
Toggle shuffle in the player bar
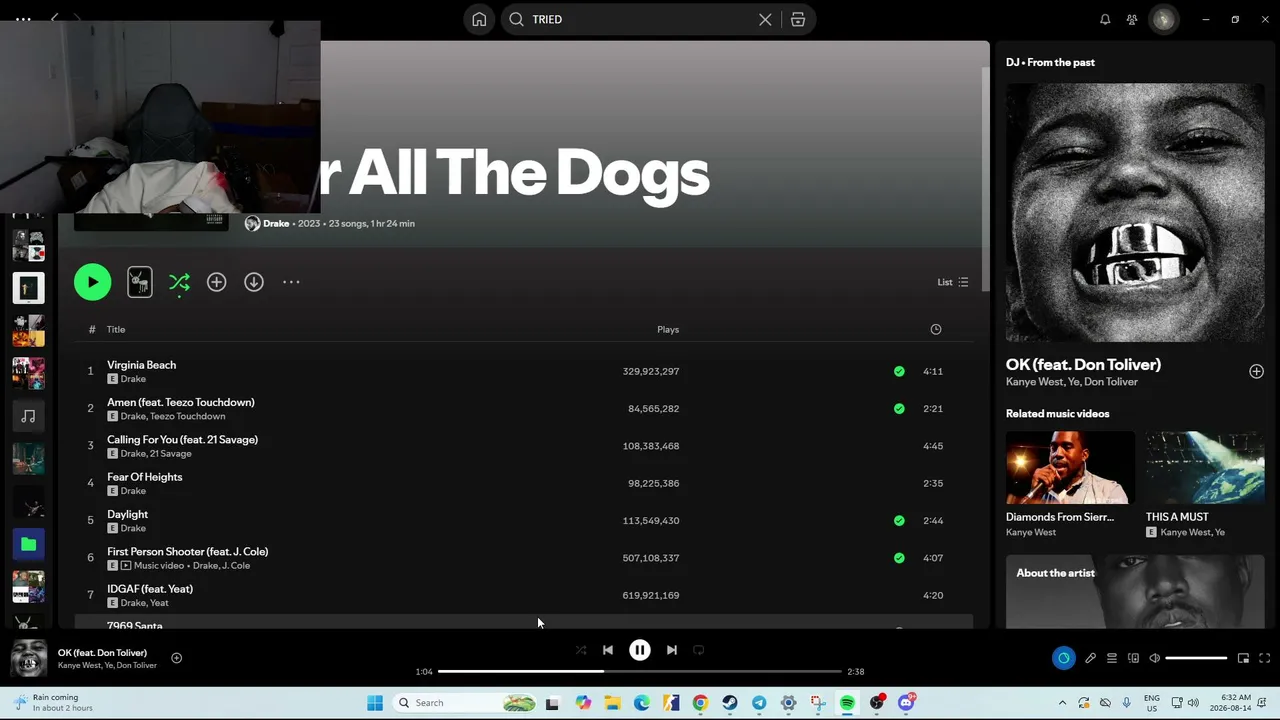(581, 650)
